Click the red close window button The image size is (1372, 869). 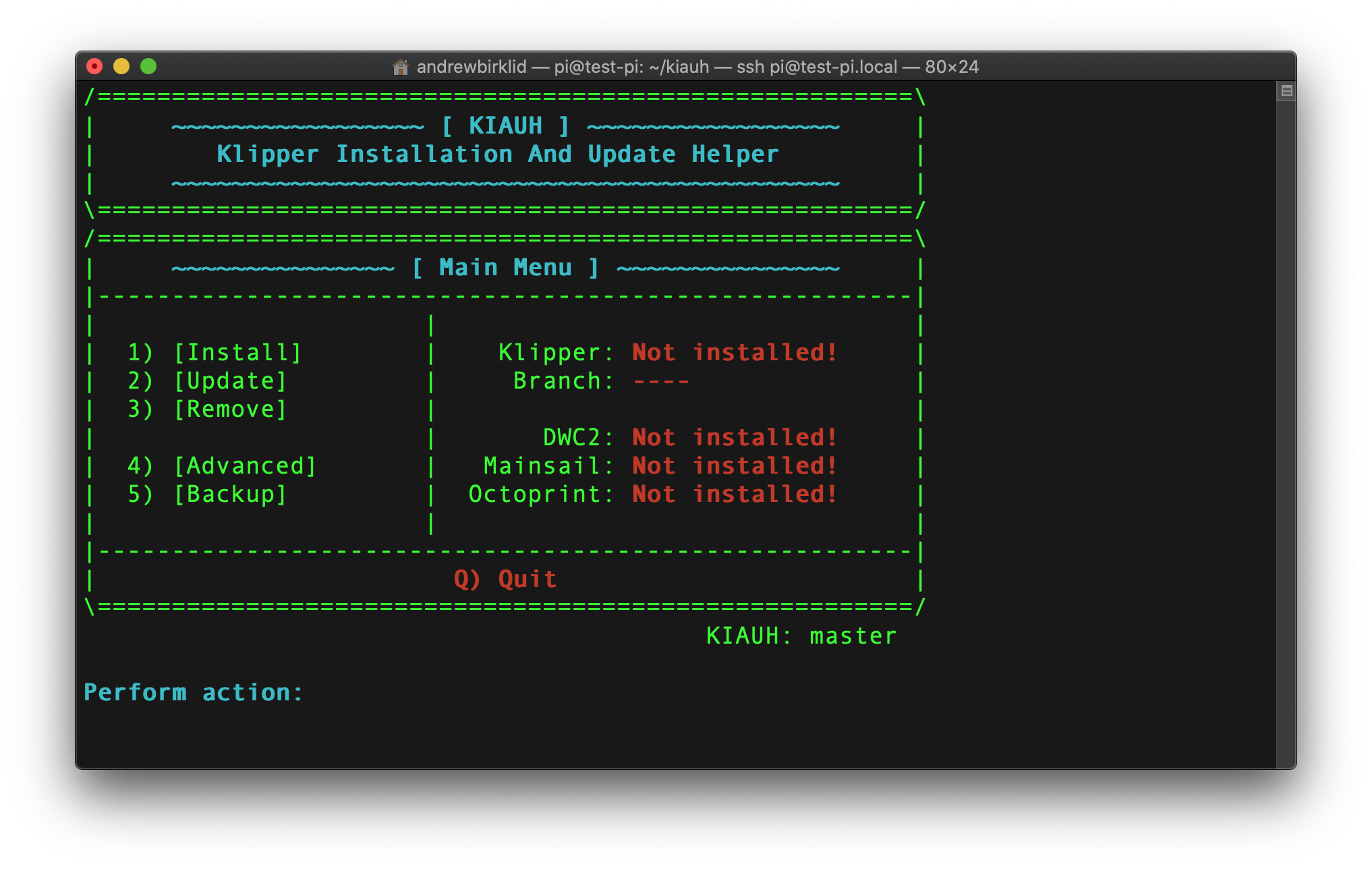pyautogui.click(x=94, y=66)
